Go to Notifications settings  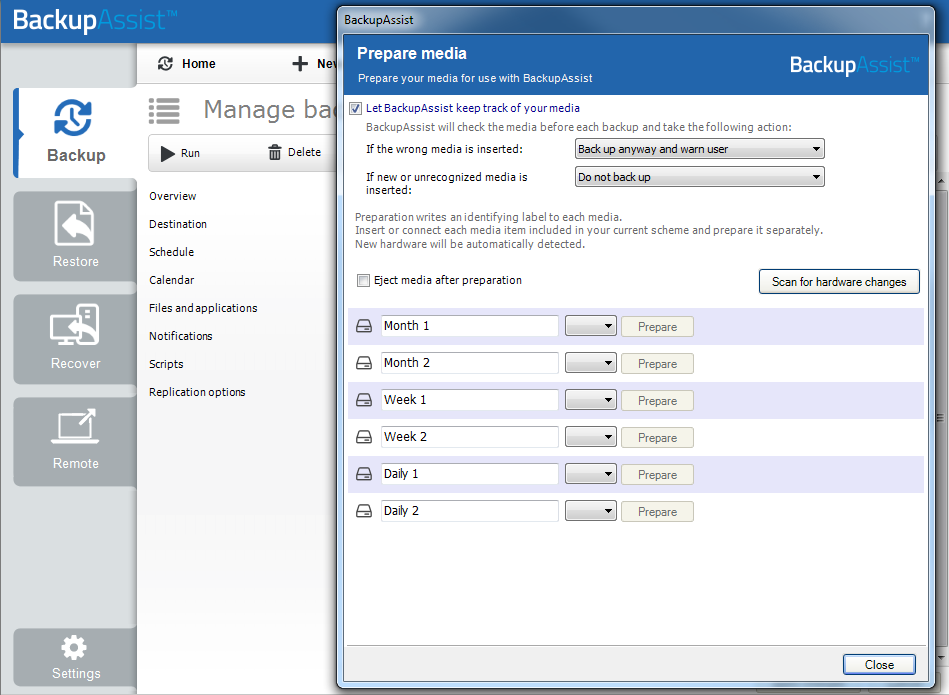[180, 336]
